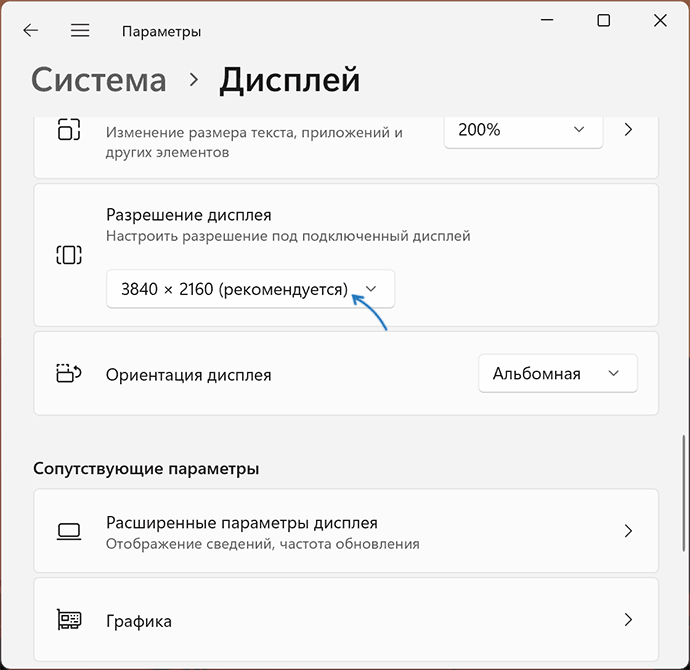Open Расширенные параметры дисплея by its label

tap(241, 523)
